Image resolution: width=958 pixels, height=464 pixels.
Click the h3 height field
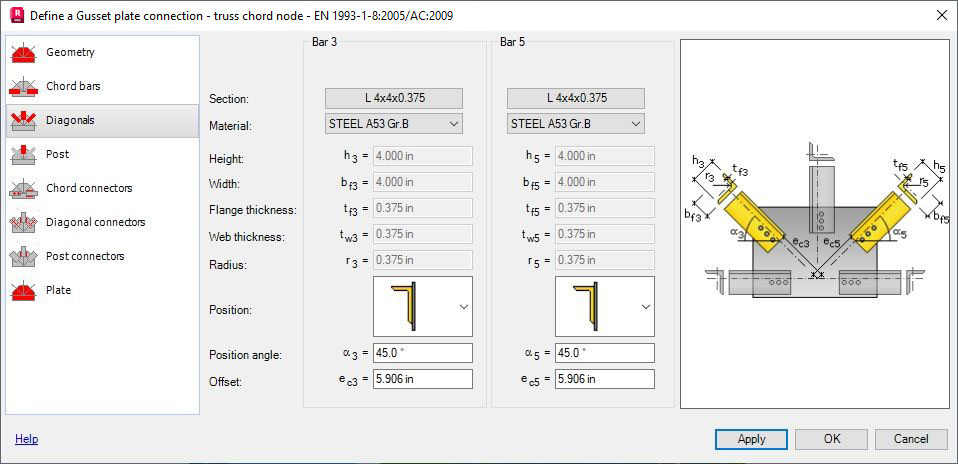(x=422, y=156)
